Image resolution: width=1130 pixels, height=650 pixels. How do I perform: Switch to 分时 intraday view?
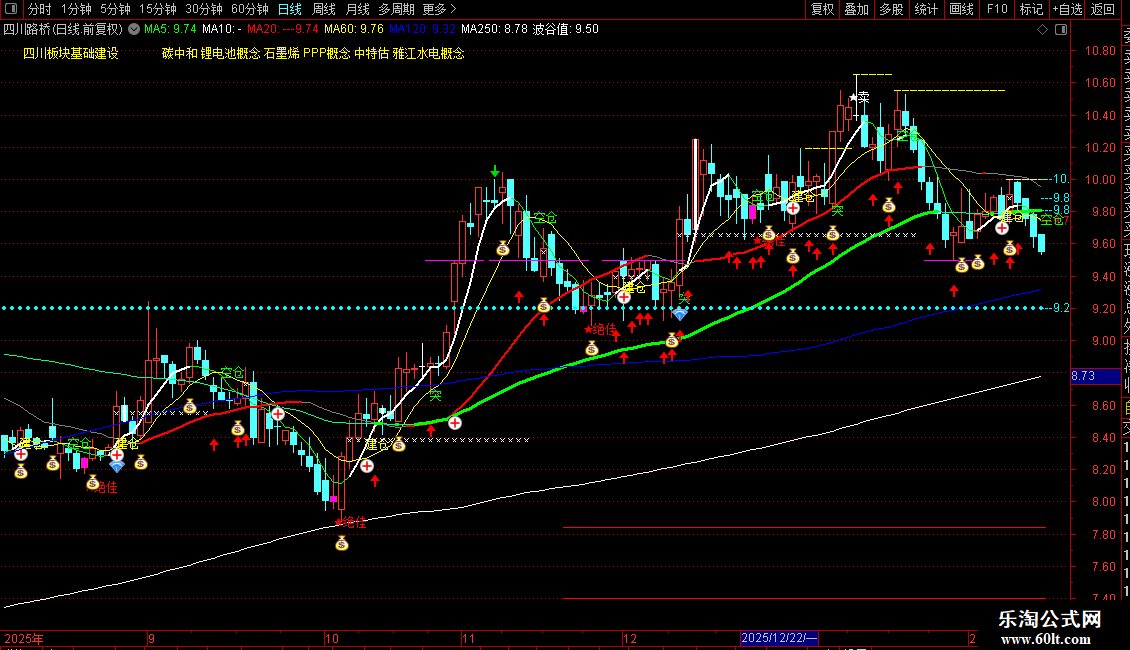tap(40, 9)
